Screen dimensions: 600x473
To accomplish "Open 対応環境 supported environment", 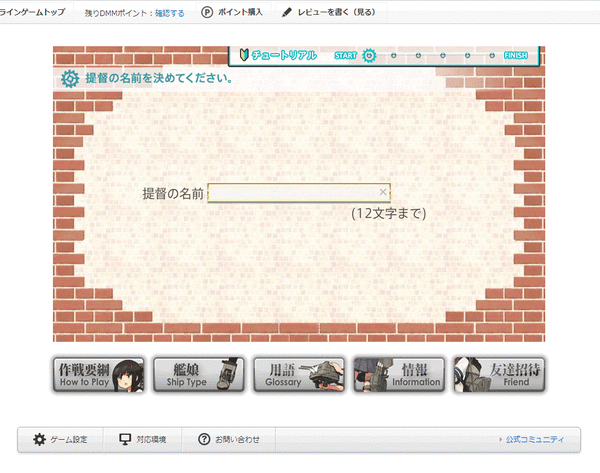I will pyautogui.click(x=142, y=440).
